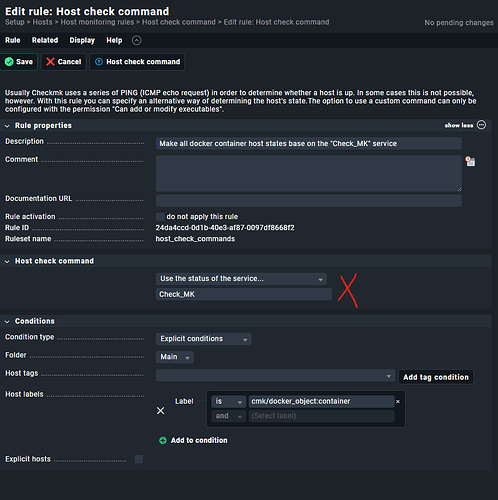Click the green Save checkmark icon
Viewport: 498px width, 500px height.
9,62
